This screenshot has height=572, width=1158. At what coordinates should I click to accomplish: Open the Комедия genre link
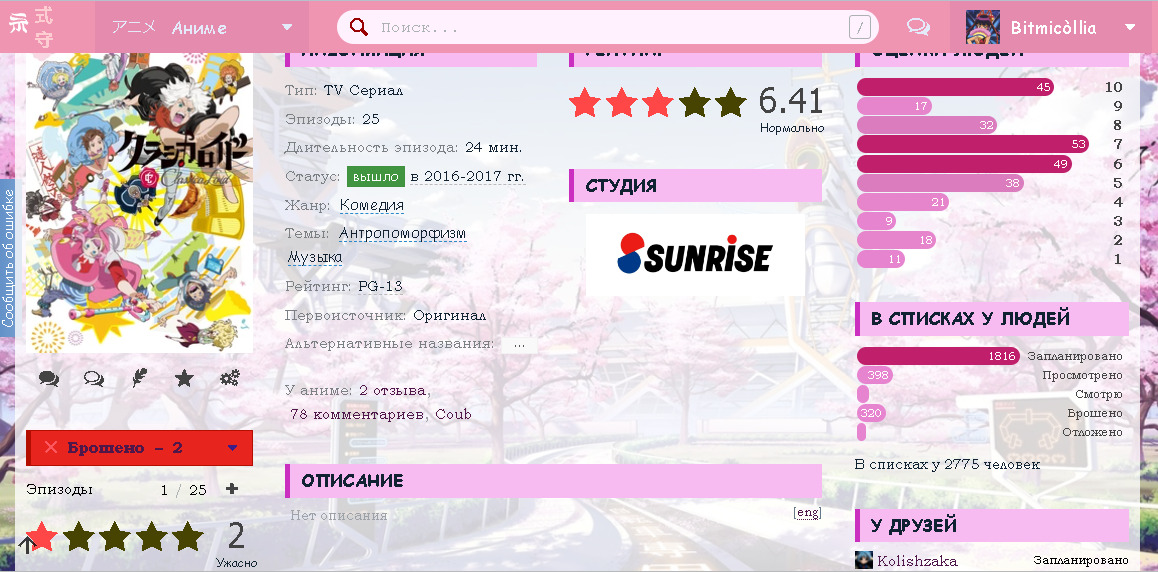pyautogui.click(x=371, y=205)
